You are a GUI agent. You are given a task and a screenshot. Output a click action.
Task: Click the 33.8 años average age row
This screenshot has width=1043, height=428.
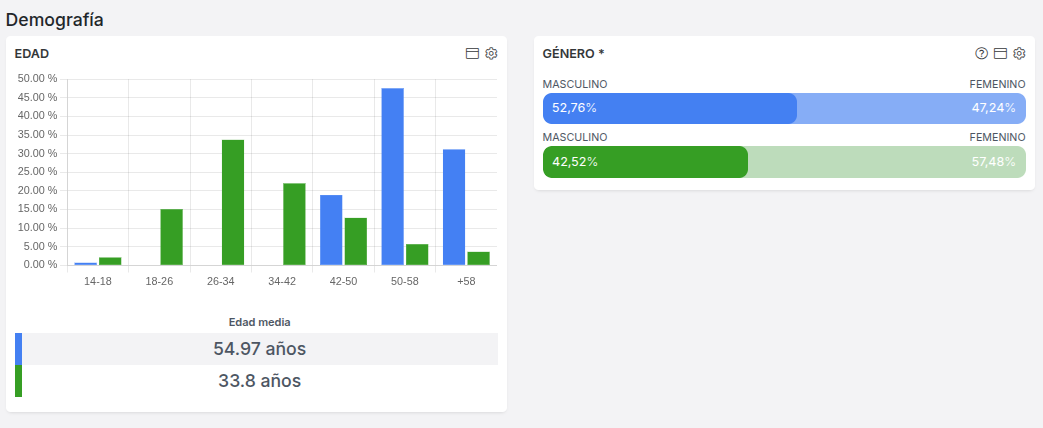tap(259, 381)
